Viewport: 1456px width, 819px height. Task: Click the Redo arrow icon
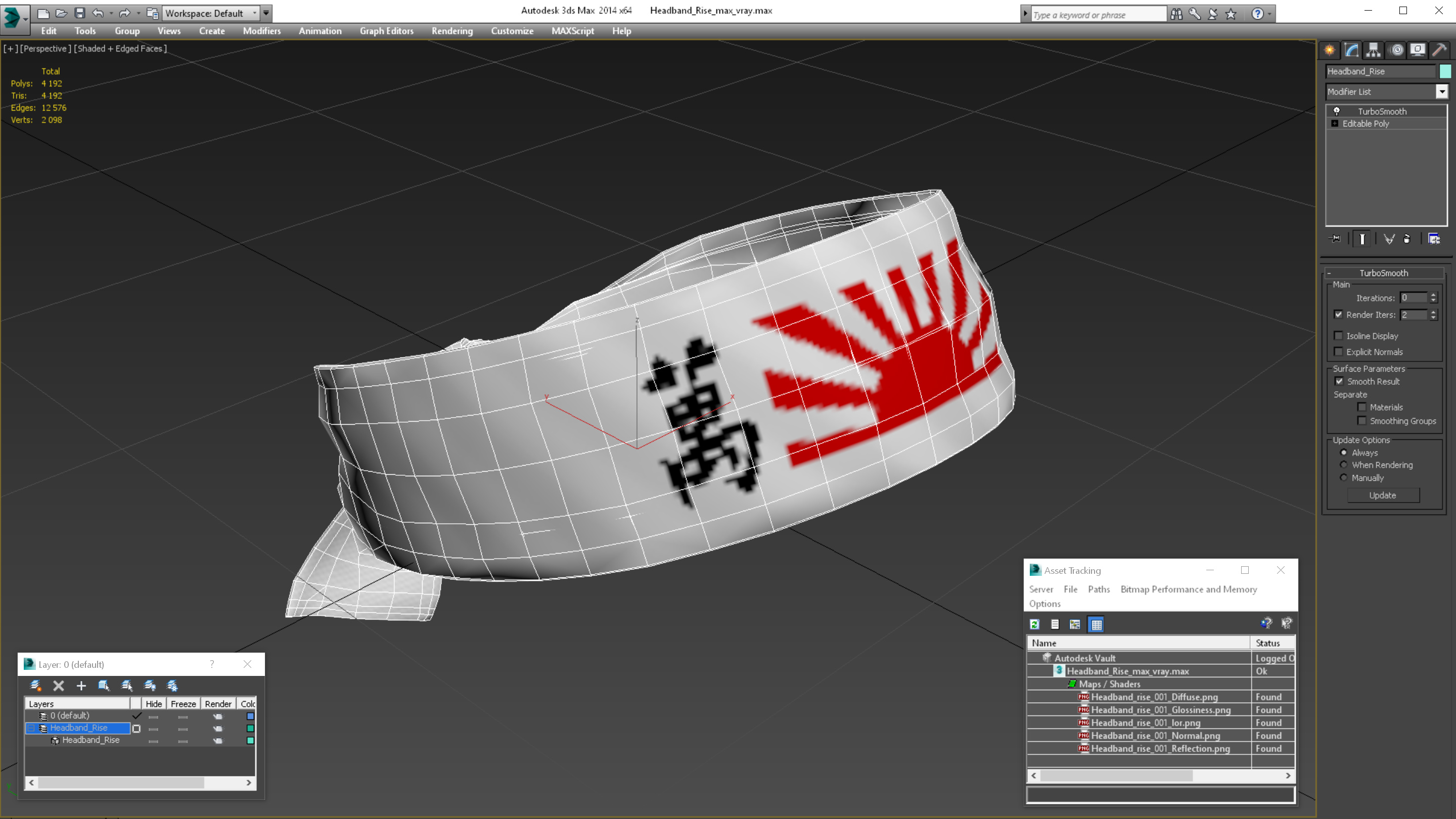click(124, 13)
